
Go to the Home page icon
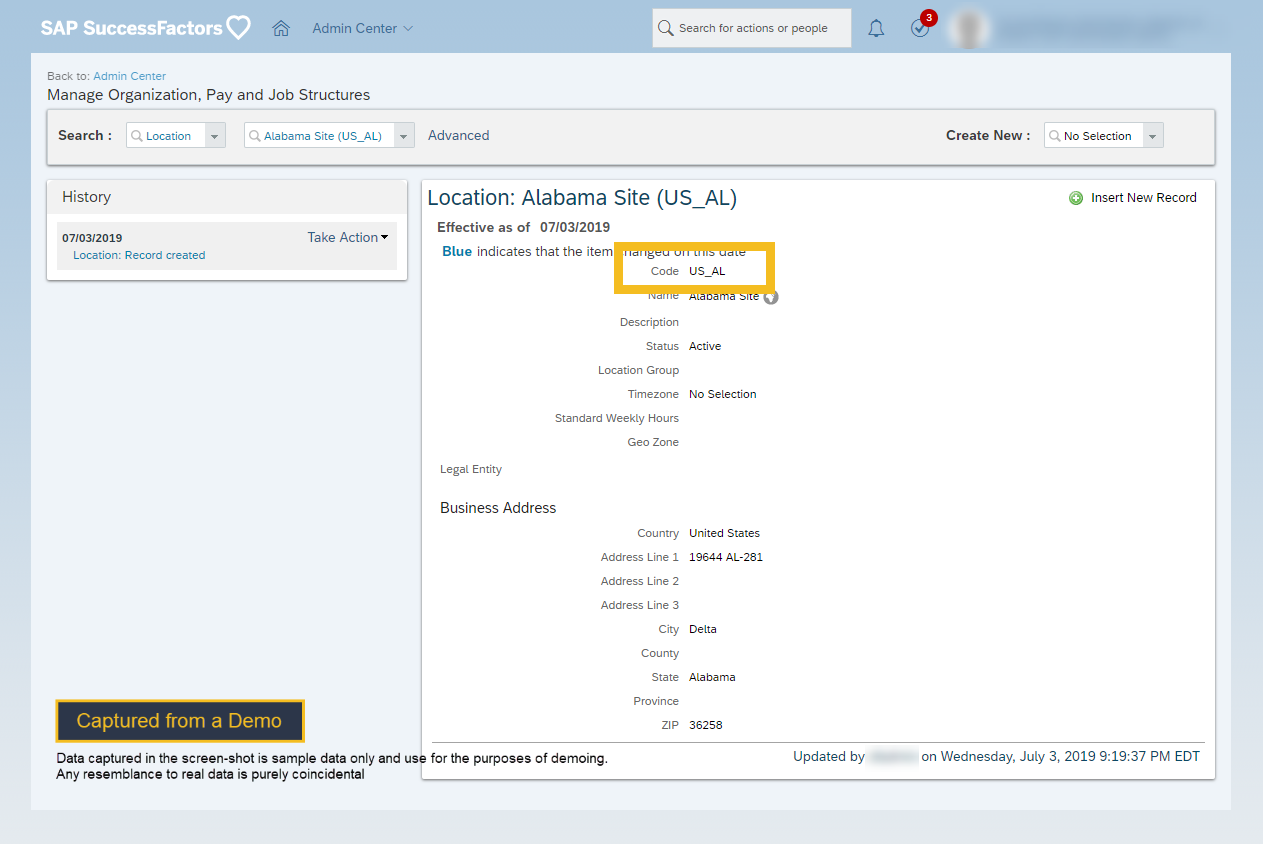(x=281, y=28)
